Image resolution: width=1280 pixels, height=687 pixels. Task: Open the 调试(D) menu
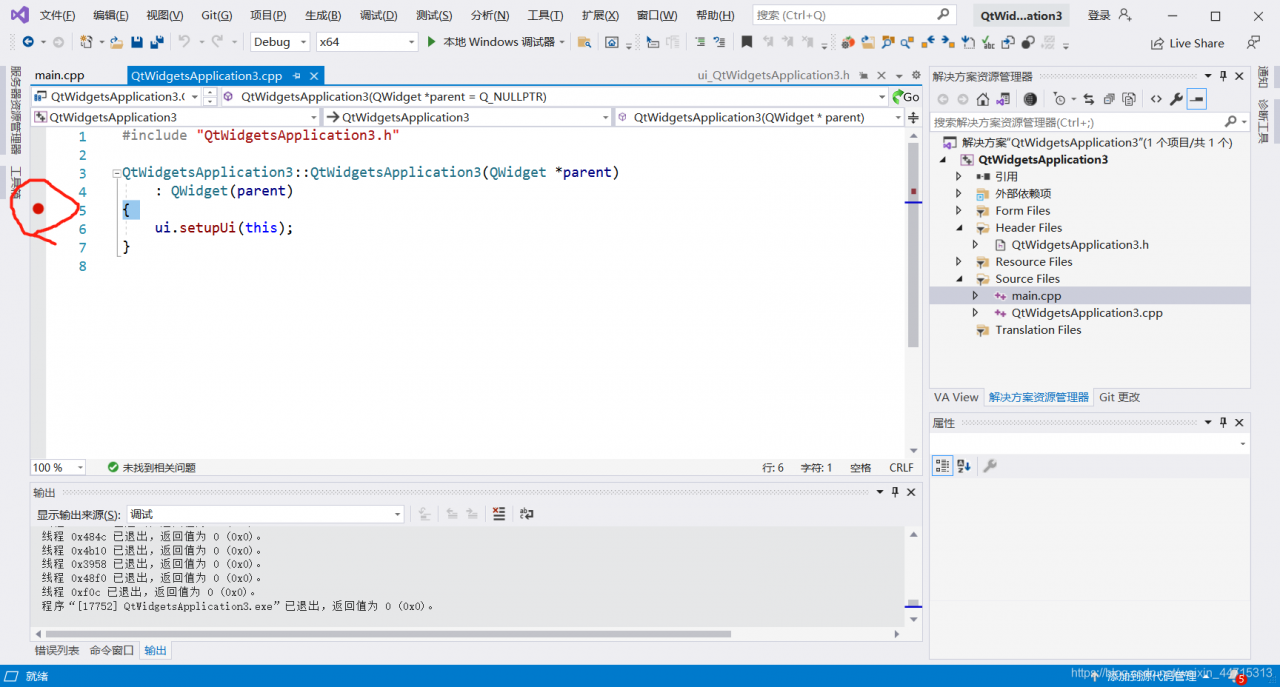click(x=378, y=15)
